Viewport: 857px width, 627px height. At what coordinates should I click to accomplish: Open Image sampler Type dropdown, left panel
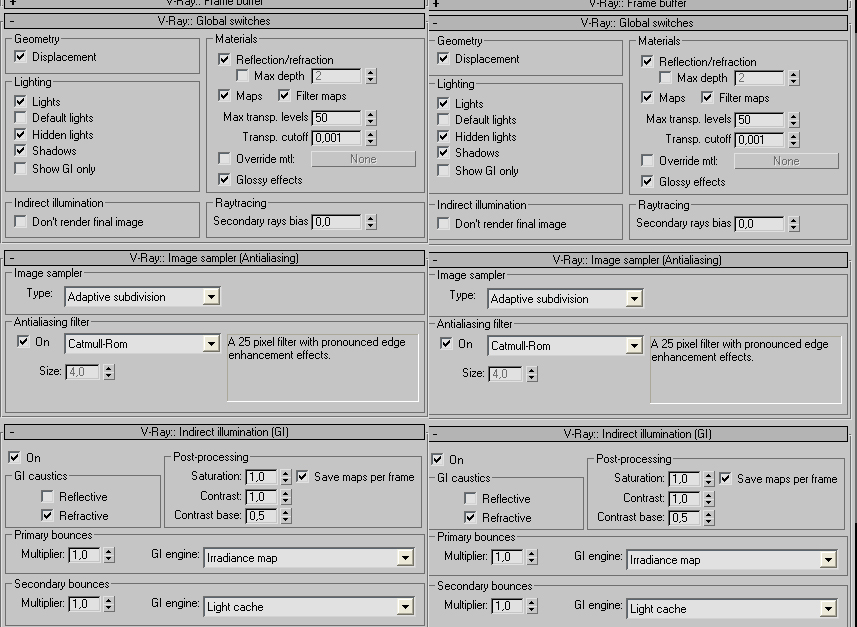point(142,296)
